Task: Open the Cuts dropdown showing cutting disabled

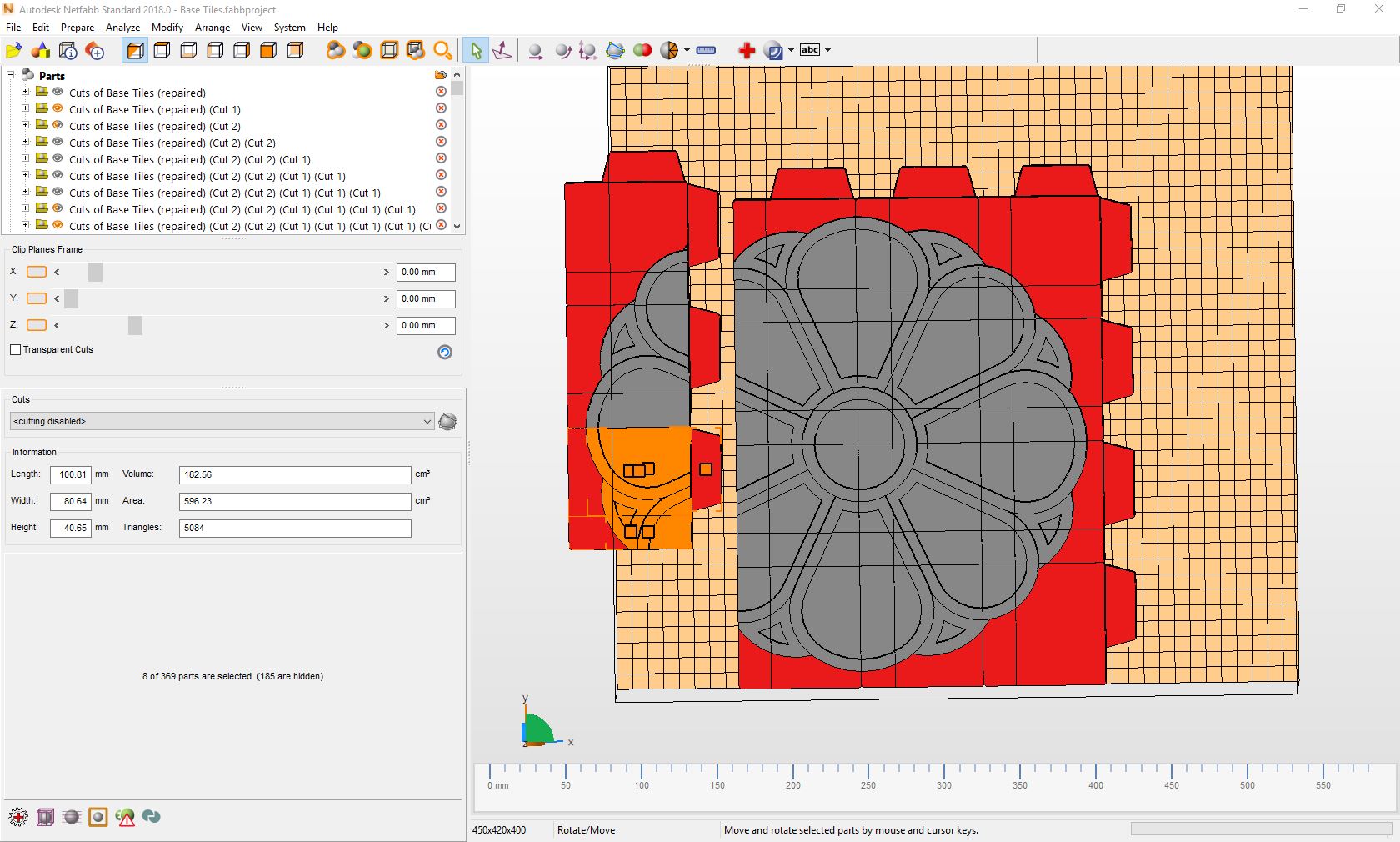Action: point(427,422)
